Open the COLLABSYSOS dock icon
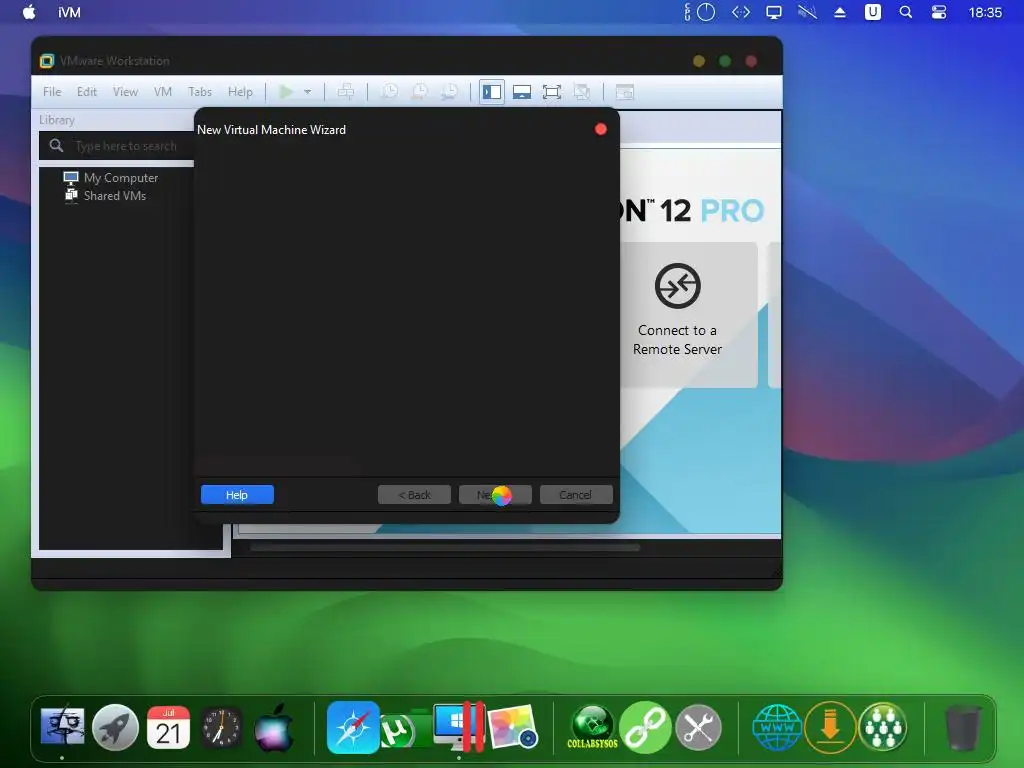 point(592,727)
